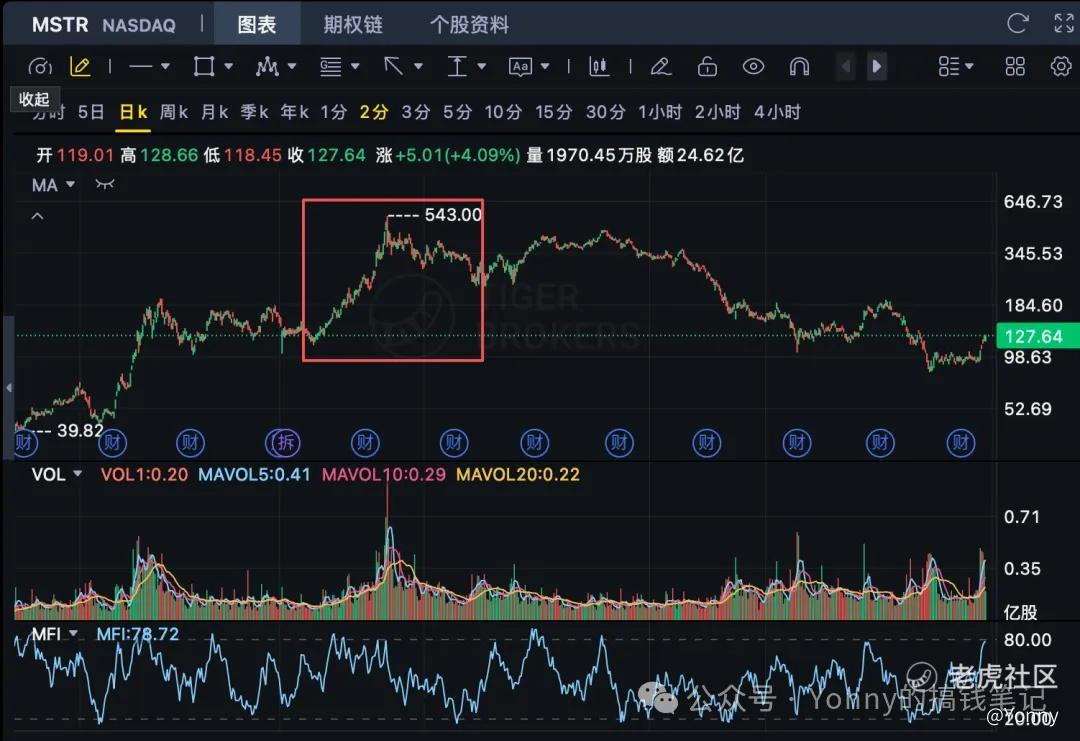Switch to the 期权链 tab

tap(353, 25)
